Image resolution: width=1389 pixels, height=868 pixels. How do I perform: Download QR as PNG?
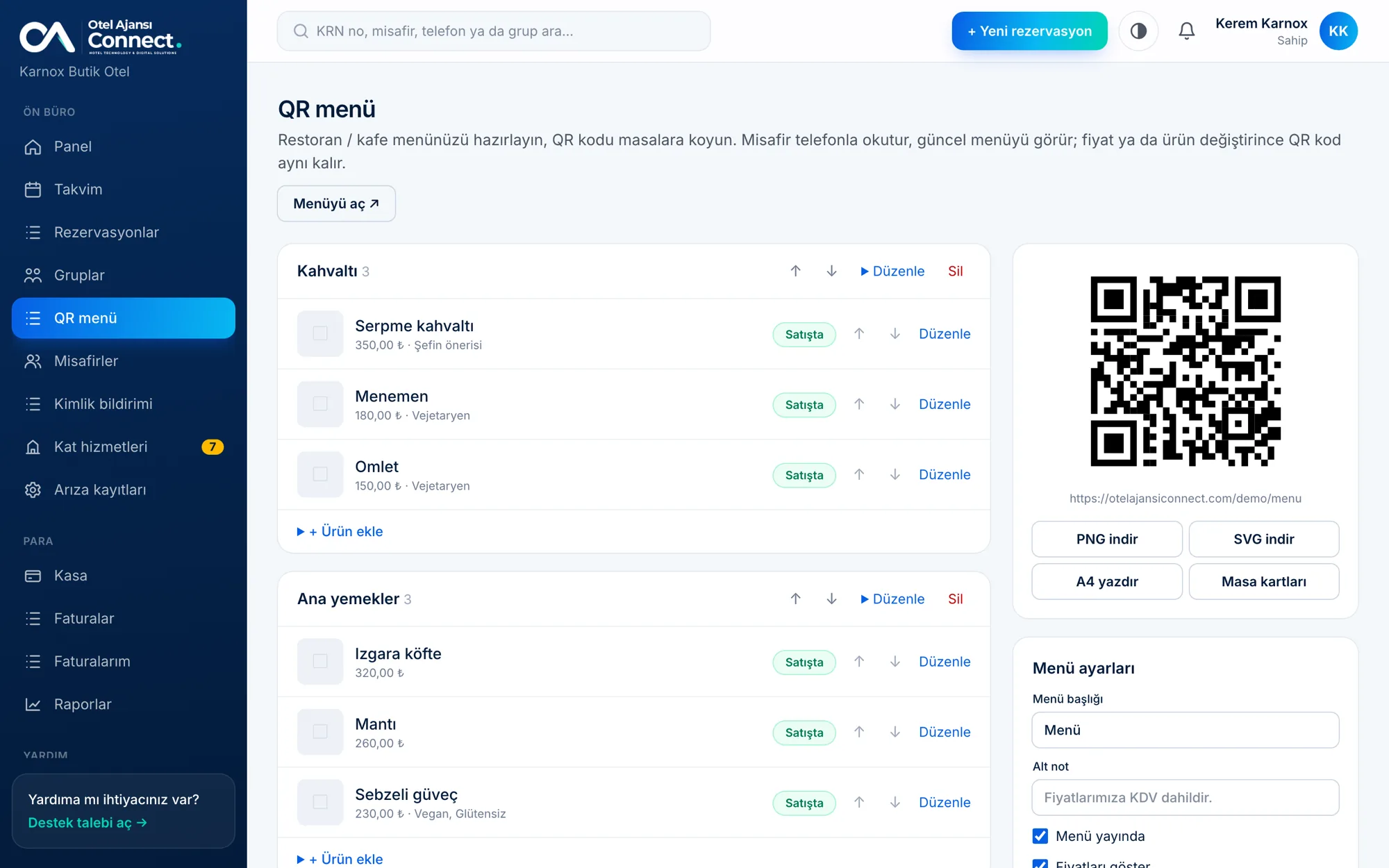1107,540
